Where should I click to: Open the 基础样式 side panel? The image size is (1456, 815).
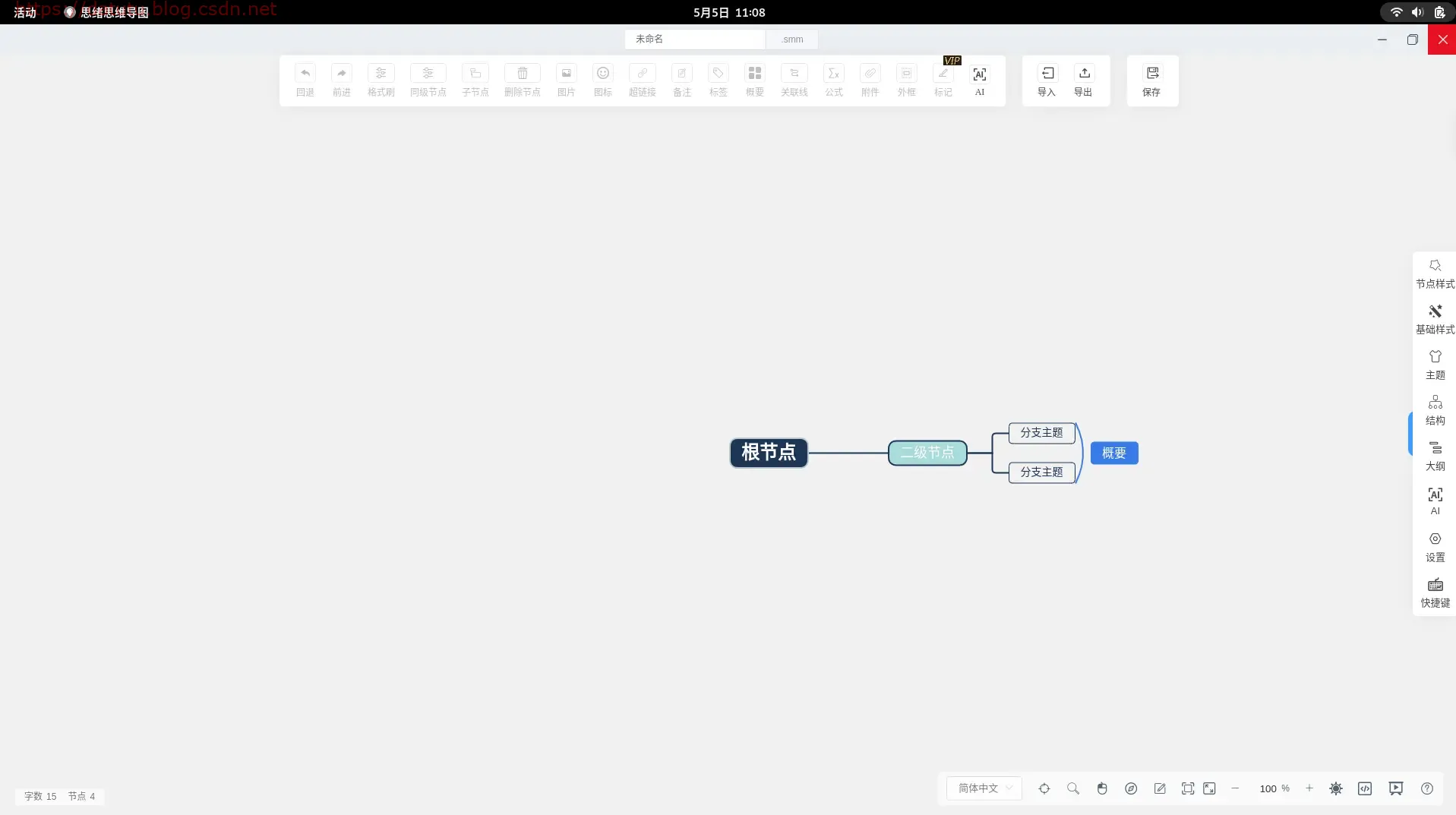pyautogui.click(x=1435, y=320)
